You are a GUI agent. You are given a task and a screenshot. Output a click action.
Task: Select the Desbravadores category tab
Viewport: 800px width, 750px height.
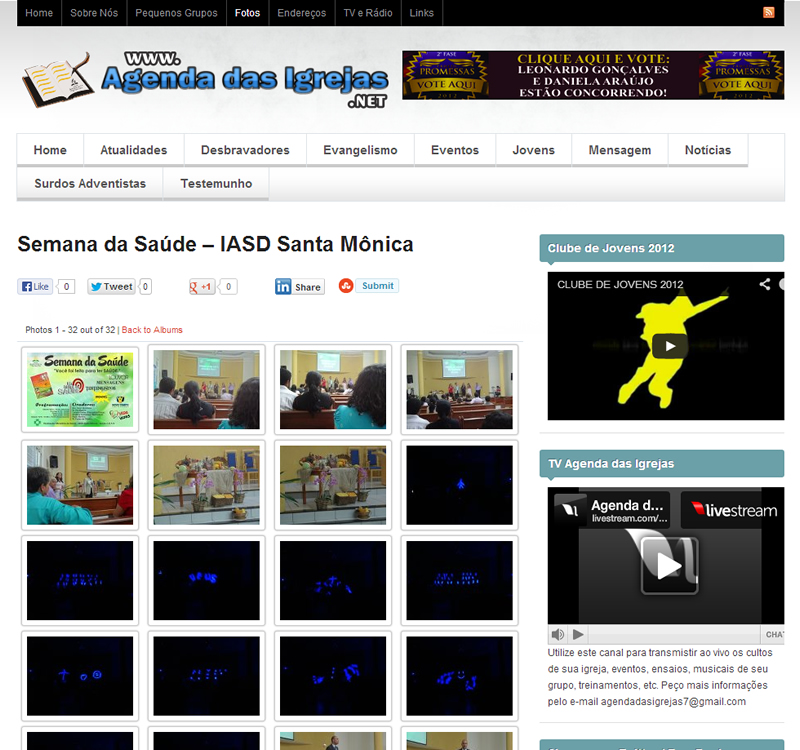[x=245, y=150]
